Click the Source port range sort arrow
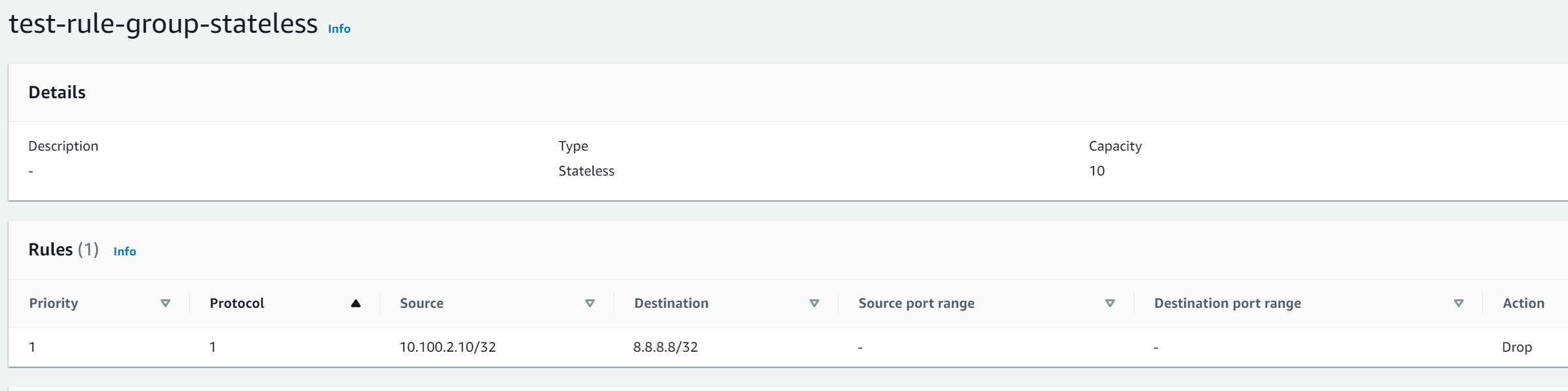This screenshot has width=1568, height=391. pos(1110,303)
